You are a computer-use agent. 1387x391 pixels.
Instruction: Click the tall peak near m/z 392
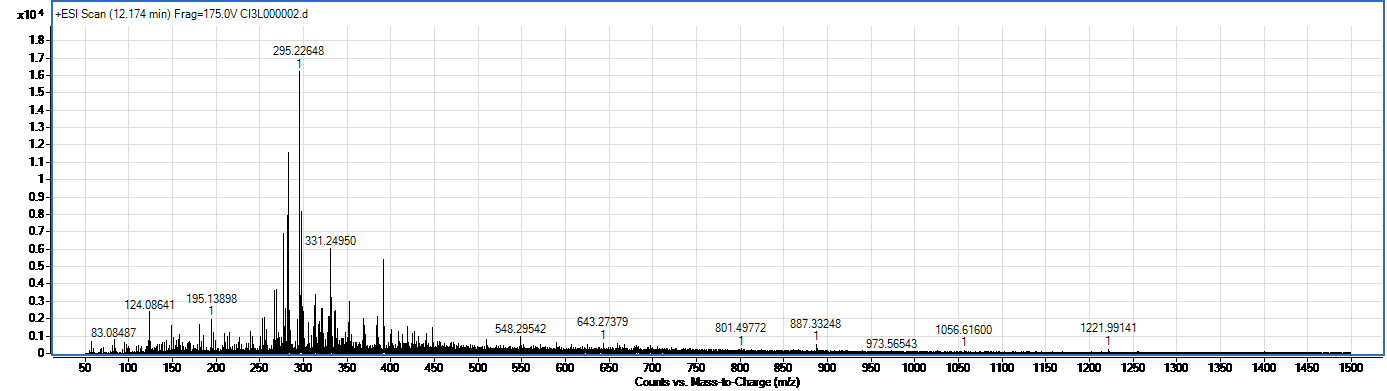coord(384,305)
